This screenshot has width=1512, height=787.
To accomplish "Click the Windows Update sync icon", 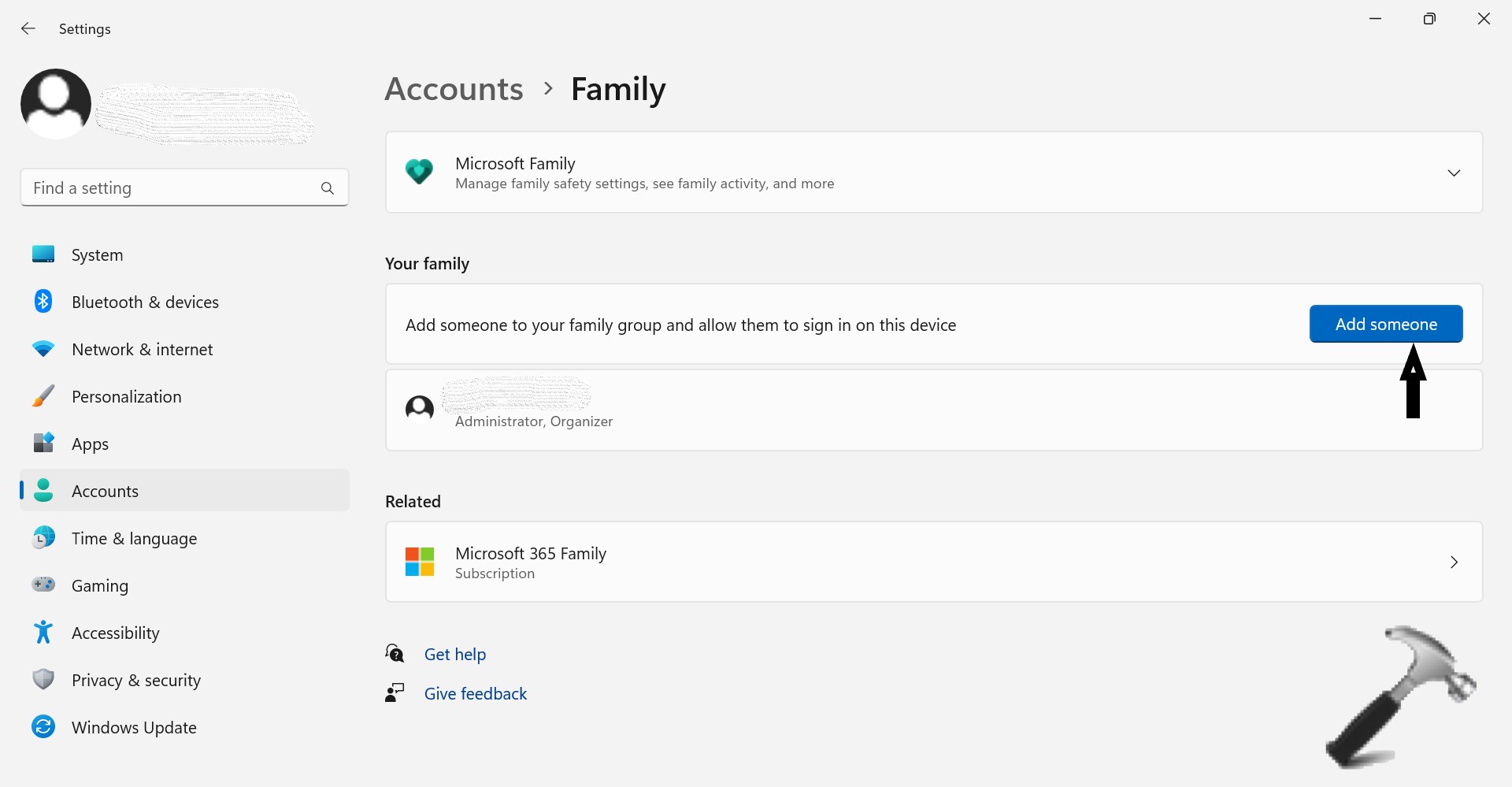I will click(x=43, y=727).
